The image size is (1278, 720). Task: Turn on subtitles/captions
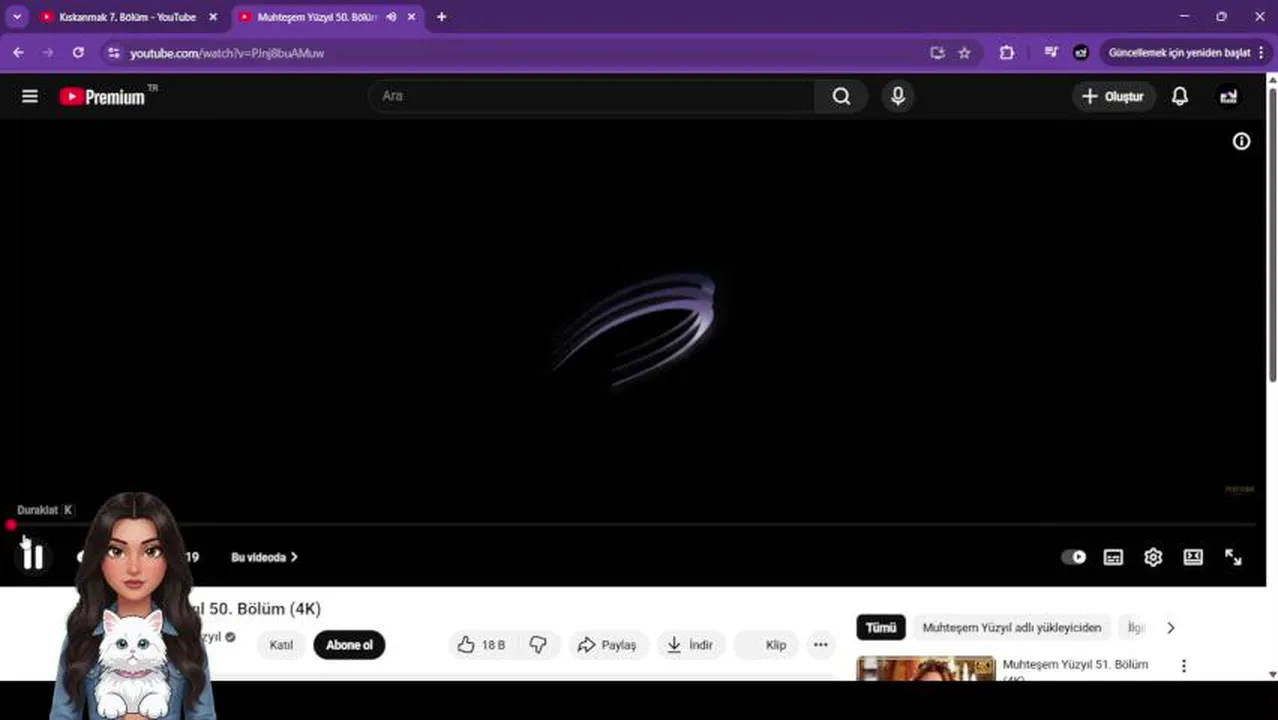point(1113,557)
